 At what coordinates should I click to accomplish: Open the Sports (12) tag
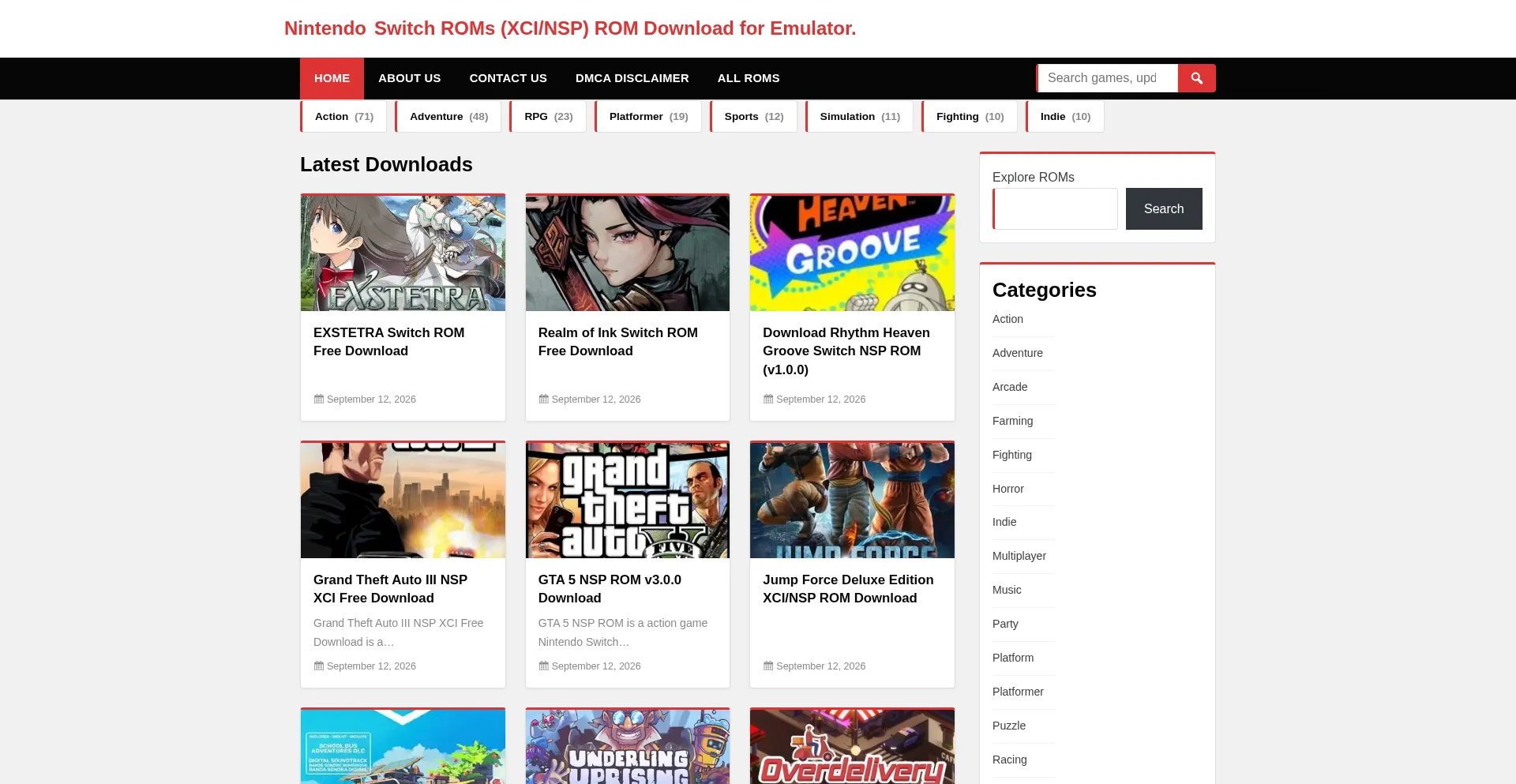pos(753,117)
